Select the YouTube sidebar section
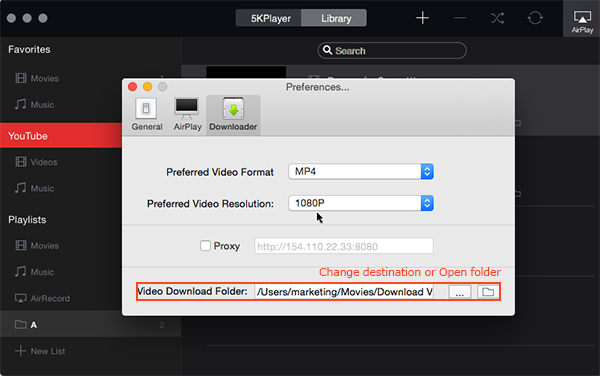The height and width of the screenshot is (376, 600). [61, 136]
